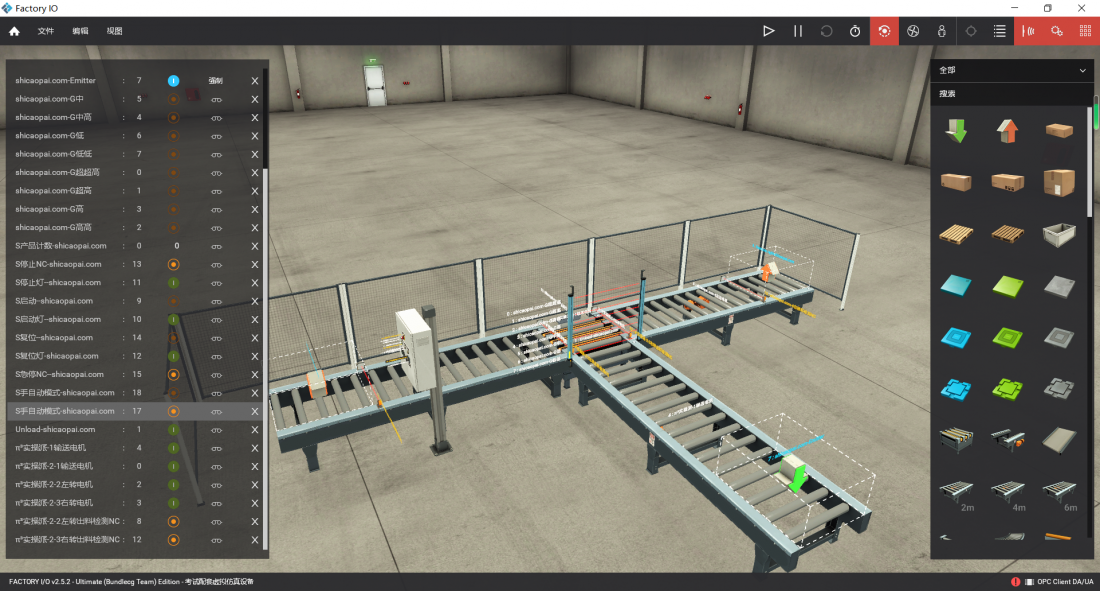The width and height of the screenshot is (1100, 591).
Task: Toggle force mode on Unload-shicaopai.com row
Action: (x=216, y=429)
